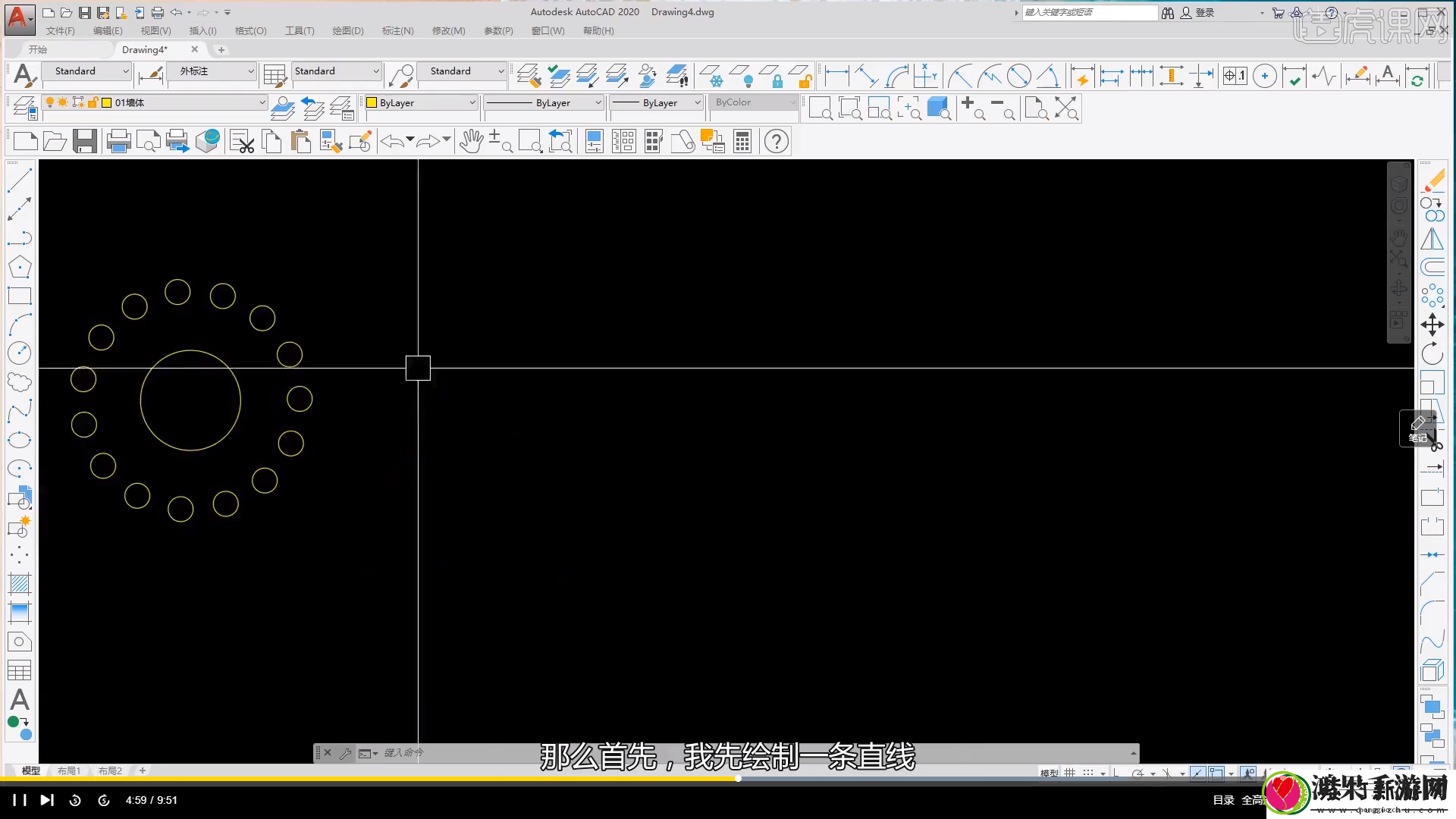Viewport: 1456px width, 819px height.
Task: Select the Line tool in the draw toolbar
Action: (x=20, y=180)
